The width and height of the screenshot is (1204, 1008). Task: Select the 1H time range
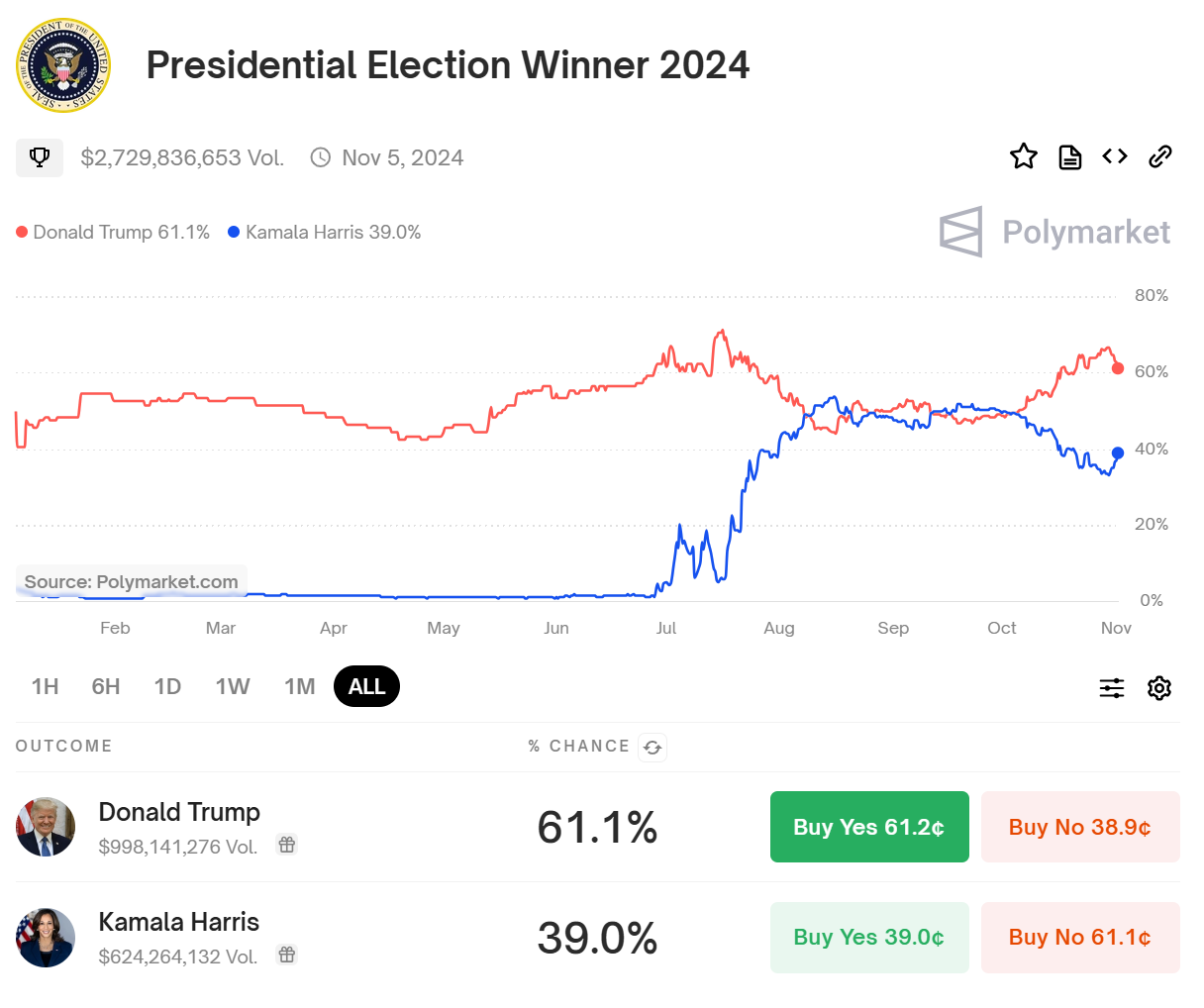coord(46,687)
